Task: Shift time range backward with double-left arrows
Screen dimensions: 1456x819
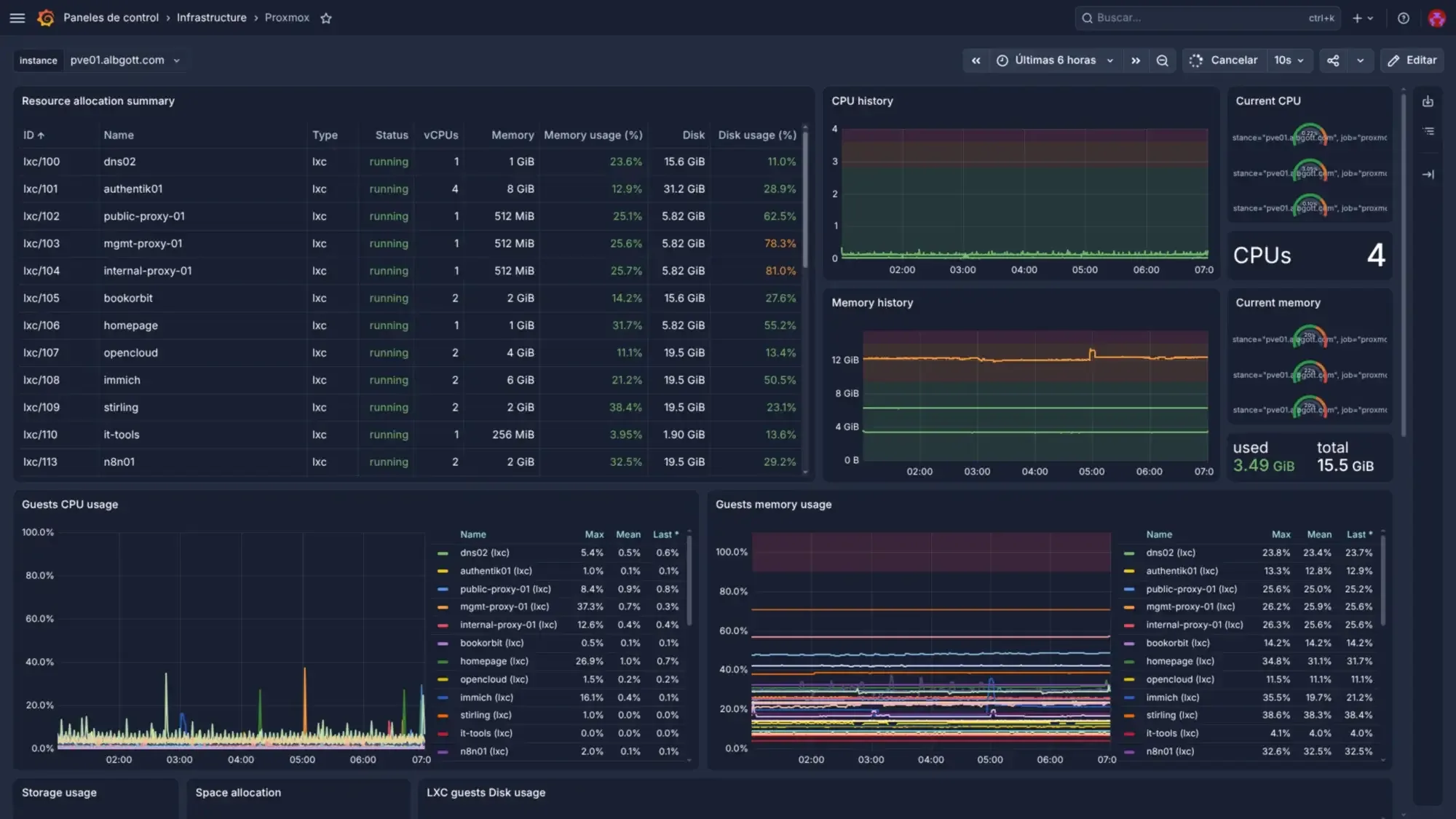Action: [976, 60]
